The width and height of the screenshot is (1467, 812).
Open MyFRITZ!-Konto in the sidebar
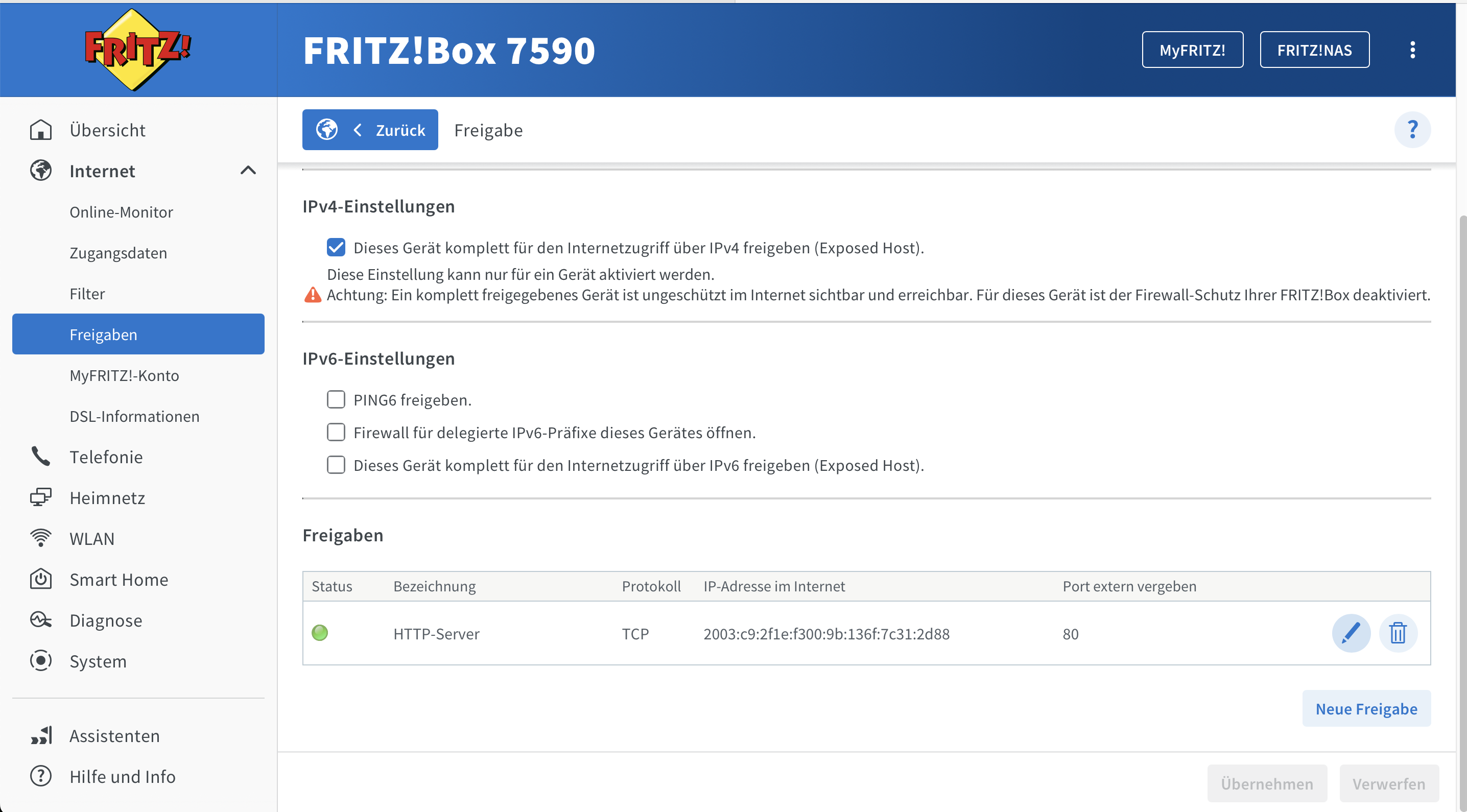[124, 375]
